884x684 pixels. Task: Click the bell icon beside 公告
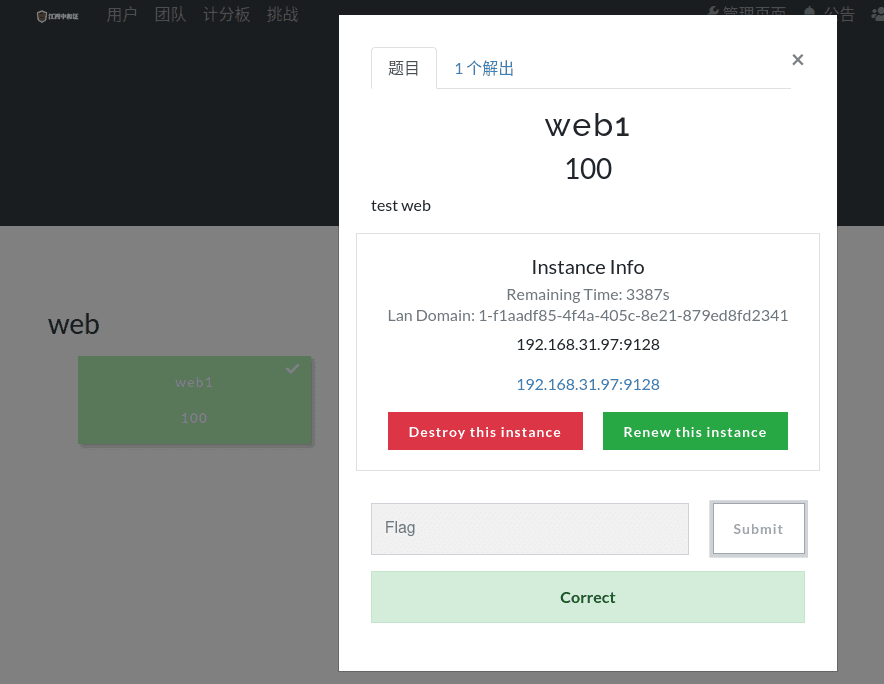[x=809, y=13]
